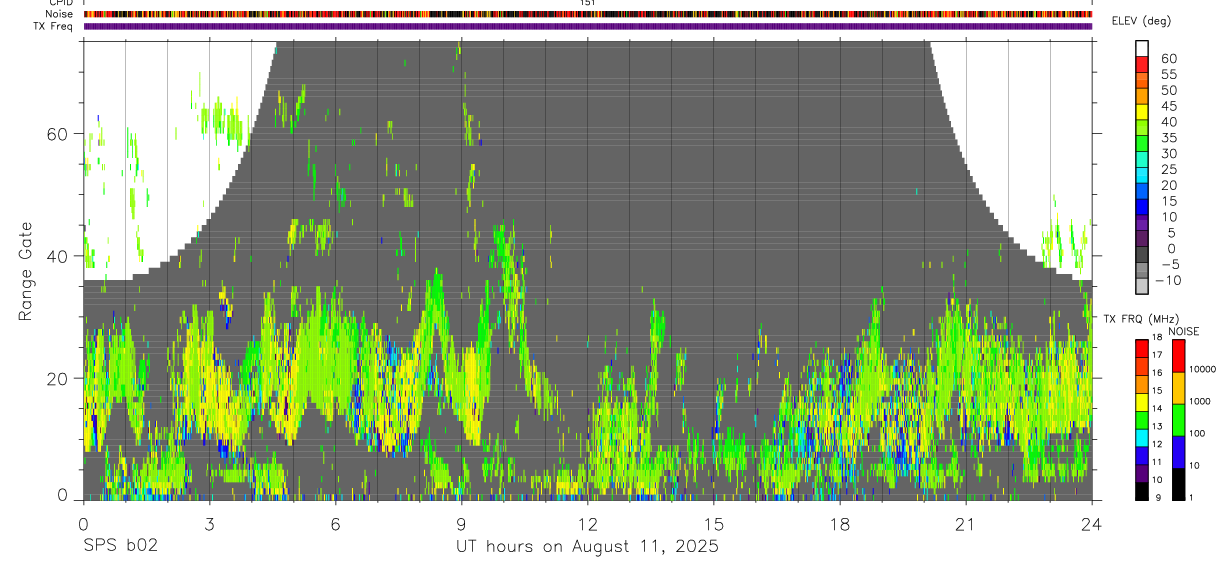
Task: Click the 'SPS b02' radar beam label
Action: click(x=120, y=547)
